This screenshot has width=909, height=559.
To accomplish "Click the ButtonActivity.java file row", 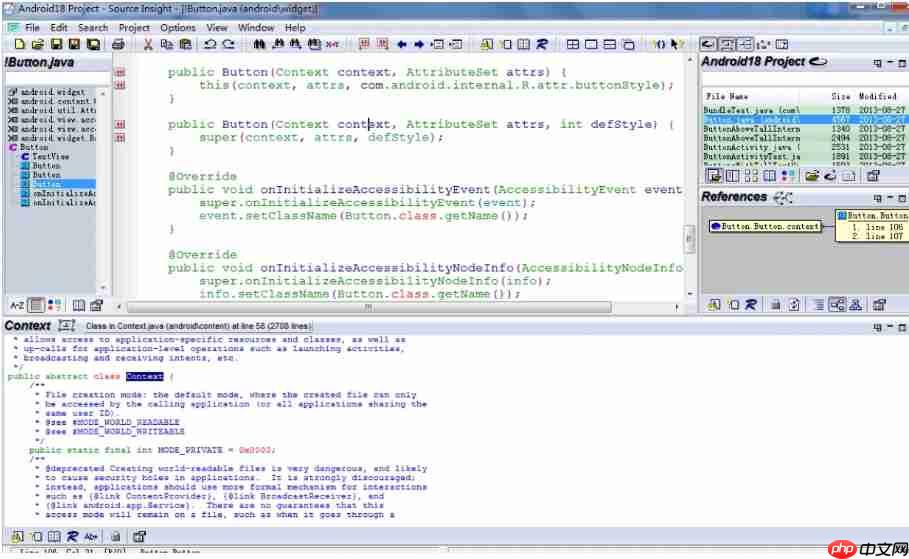I will (804, 147).
